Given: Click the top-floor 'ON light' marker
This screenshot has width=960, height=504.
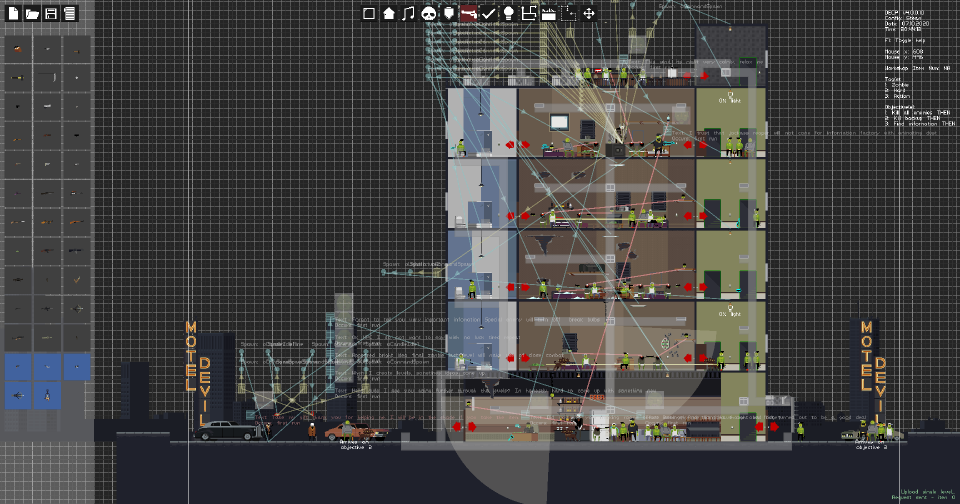Looking at the screenshot, I should tap(730, 98).
